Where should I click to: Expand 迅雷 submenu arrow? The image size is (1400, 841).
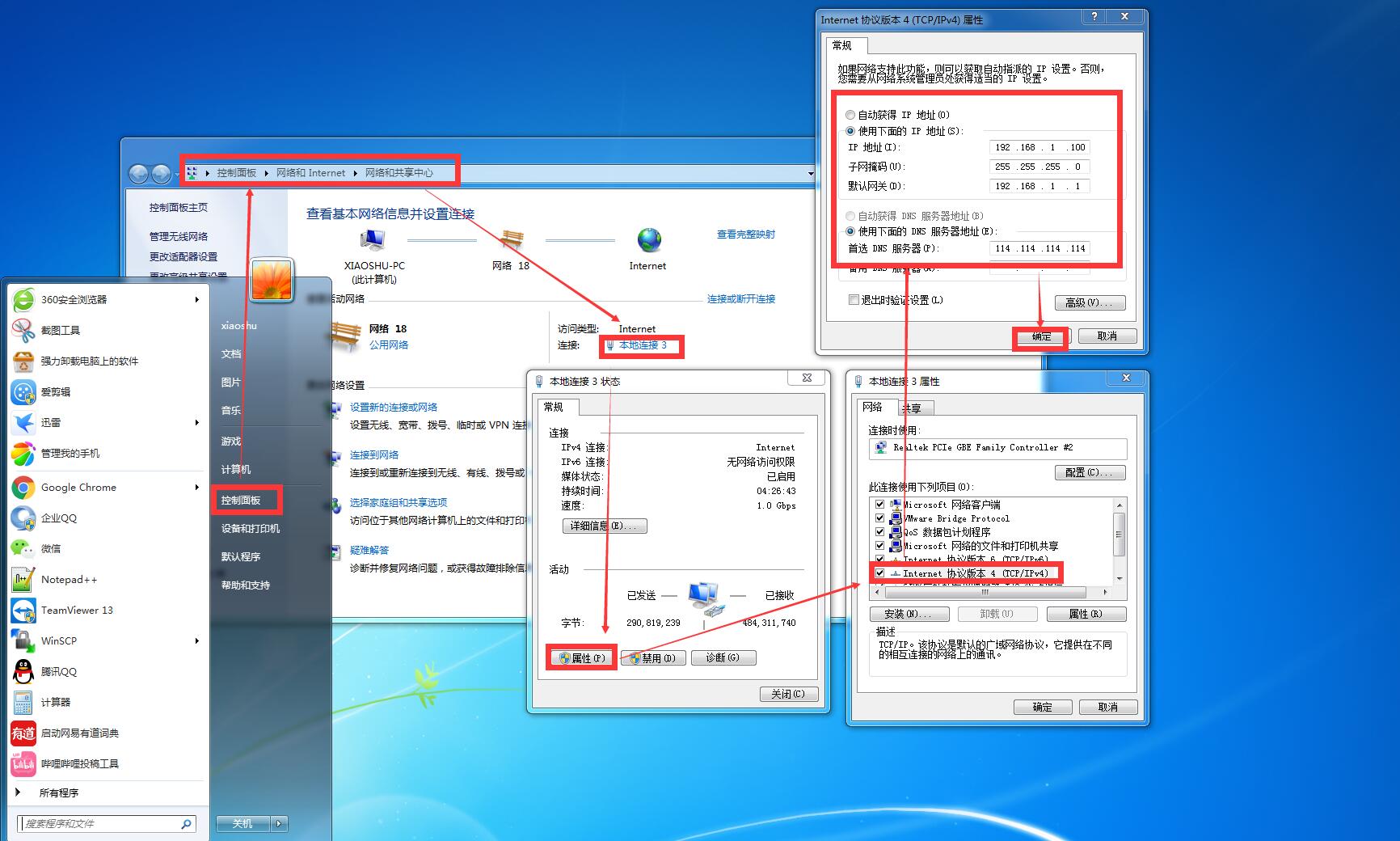tap(196, 422)
